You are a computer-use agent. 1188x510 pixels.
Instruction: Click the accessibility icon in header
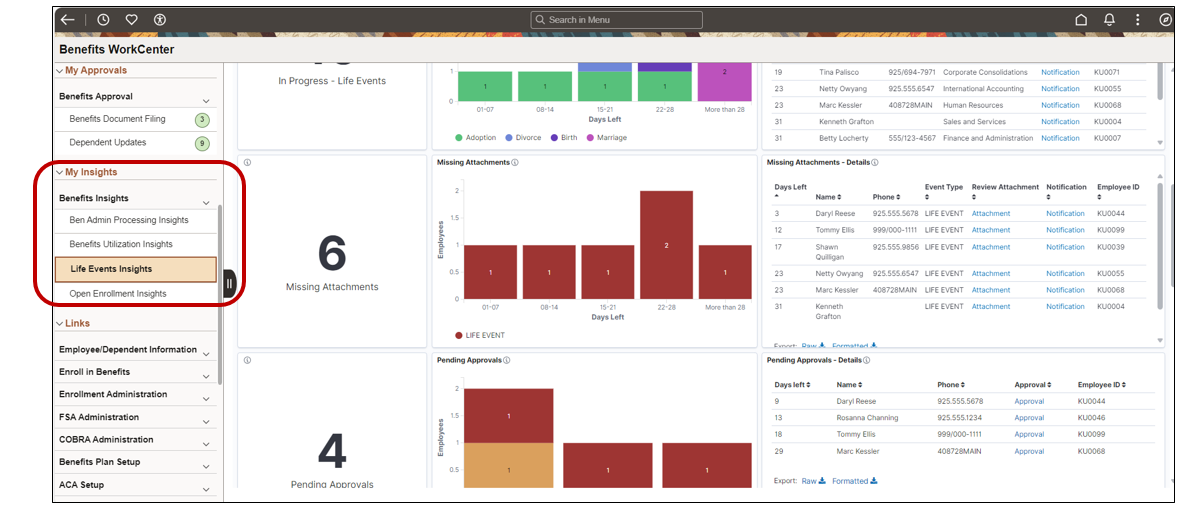[159, 20]
